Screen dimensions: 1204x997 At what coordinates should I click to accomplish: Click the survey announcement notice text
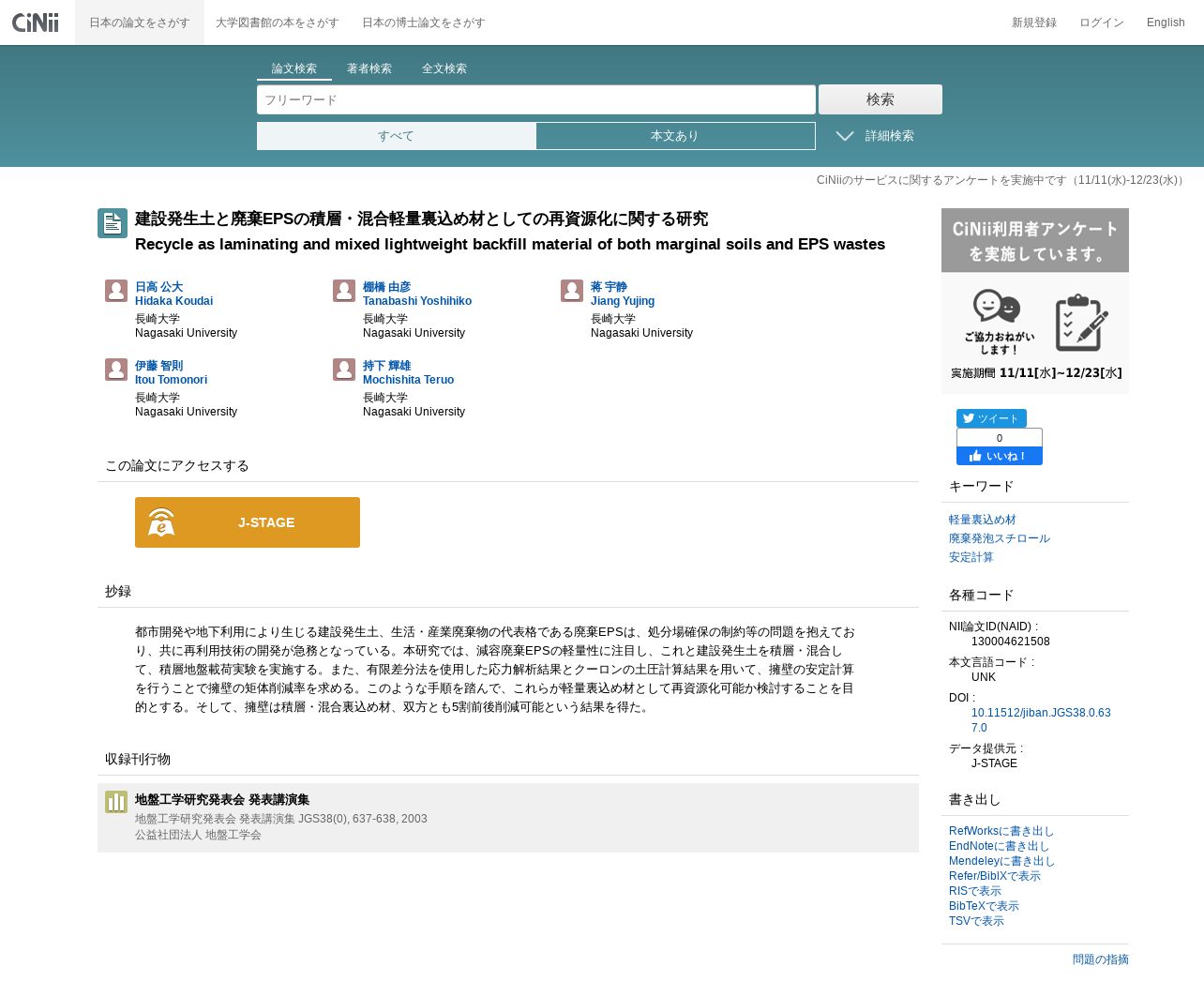pyautogui.click(x=1001, y=180)
